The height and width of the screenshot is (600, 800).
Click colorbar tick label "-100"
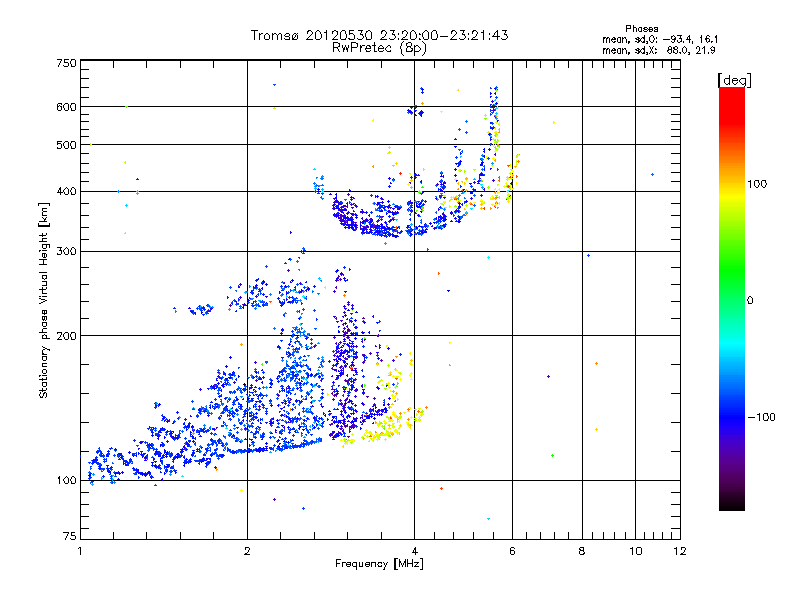(761, 417)
